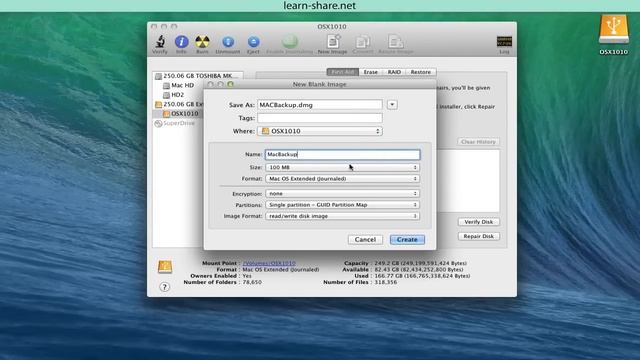This screenshot has height=360, width=640.
Task: Click the Verify Disk button
Action: point(478,222)
